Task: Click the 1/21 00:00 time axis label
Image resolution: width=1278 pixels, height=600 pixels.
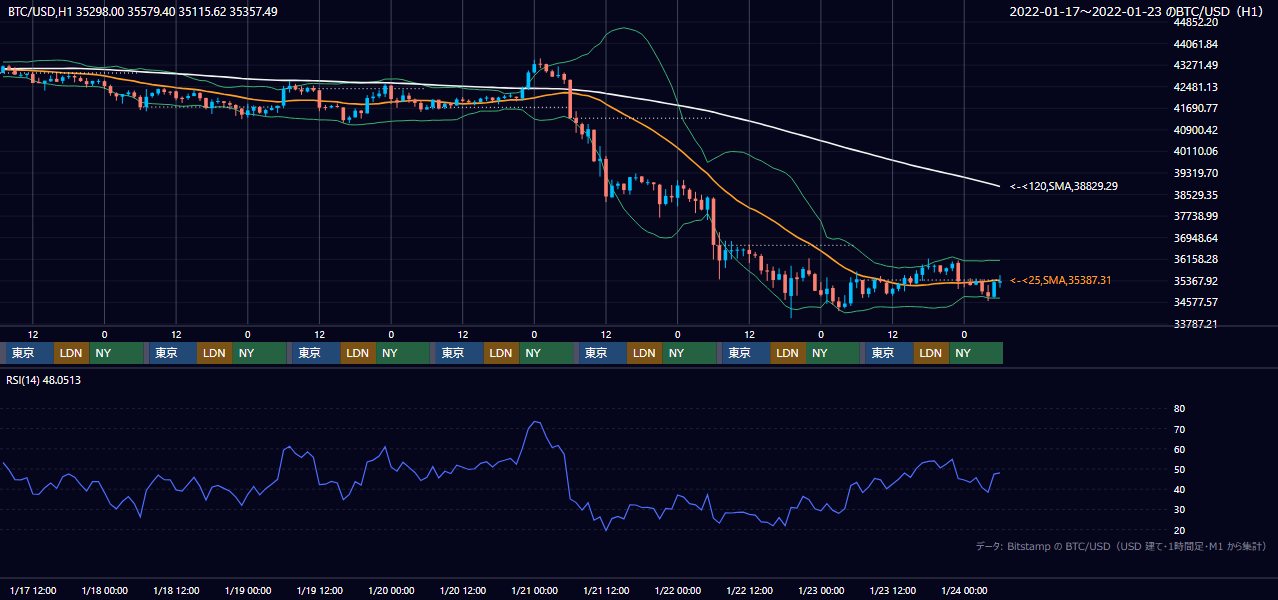Action: 534,590
